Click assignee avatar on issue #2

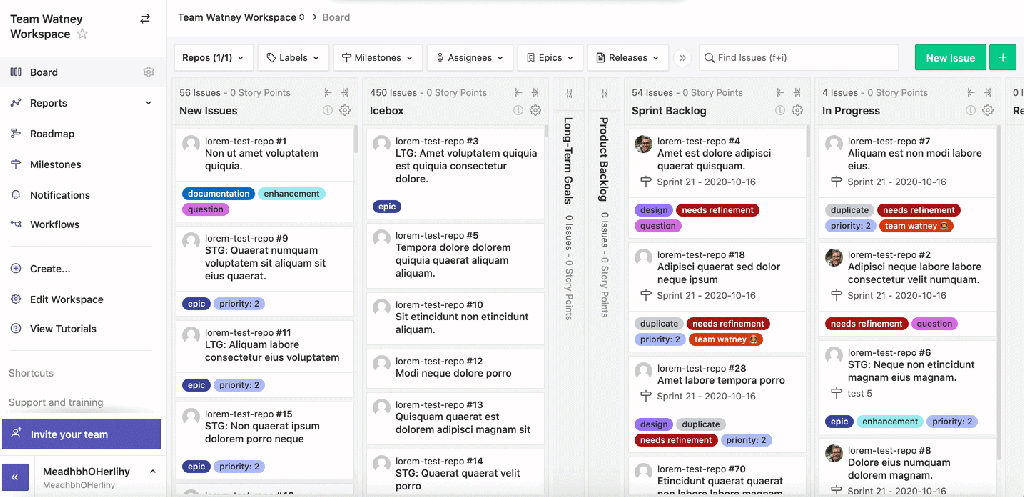pyautogui.click(x=834, y=257)
